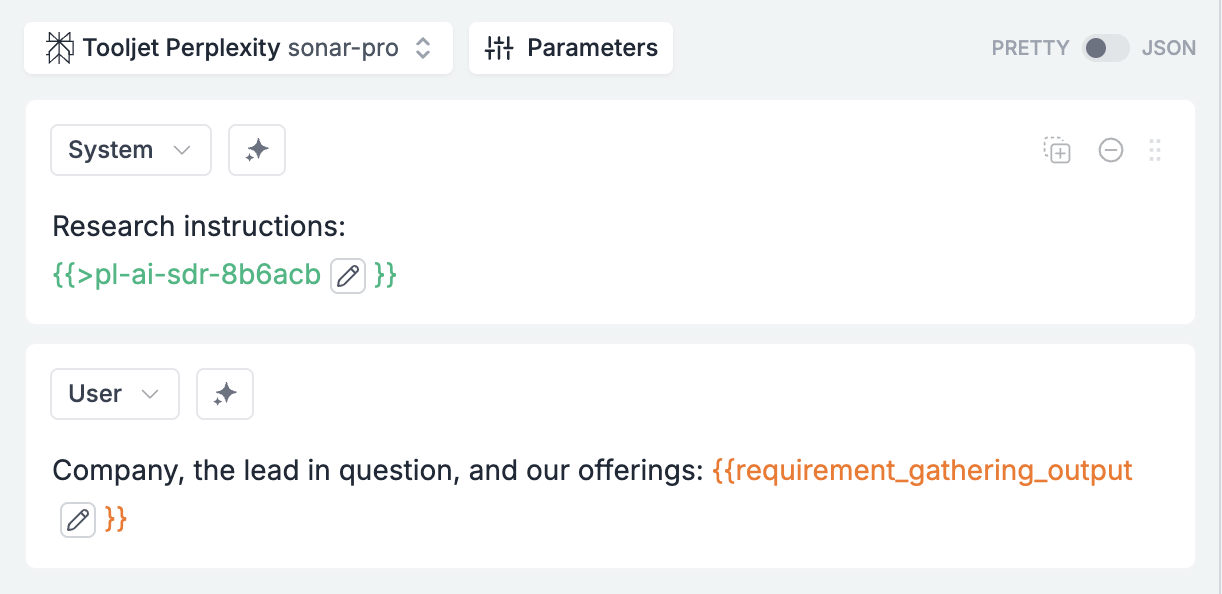Open the User role dropdown
The height and width of the screenshot is (594, 1222).
tap(114, 393)
